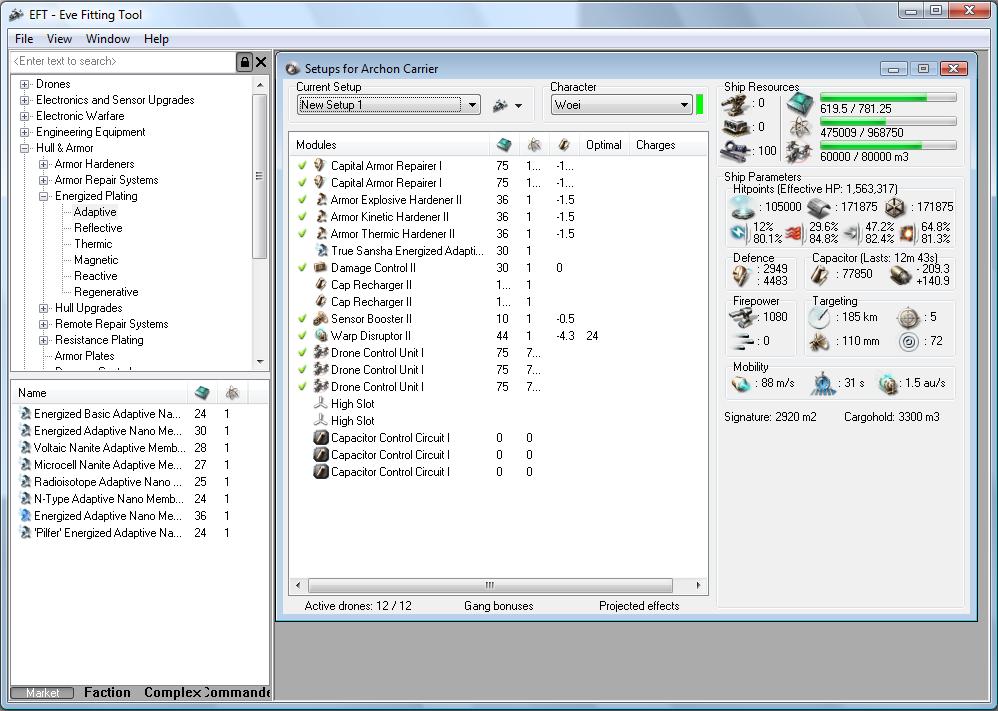Expand Electronics and Sensor Upgrades node
The image size is (998, 711).
point(25,100)
